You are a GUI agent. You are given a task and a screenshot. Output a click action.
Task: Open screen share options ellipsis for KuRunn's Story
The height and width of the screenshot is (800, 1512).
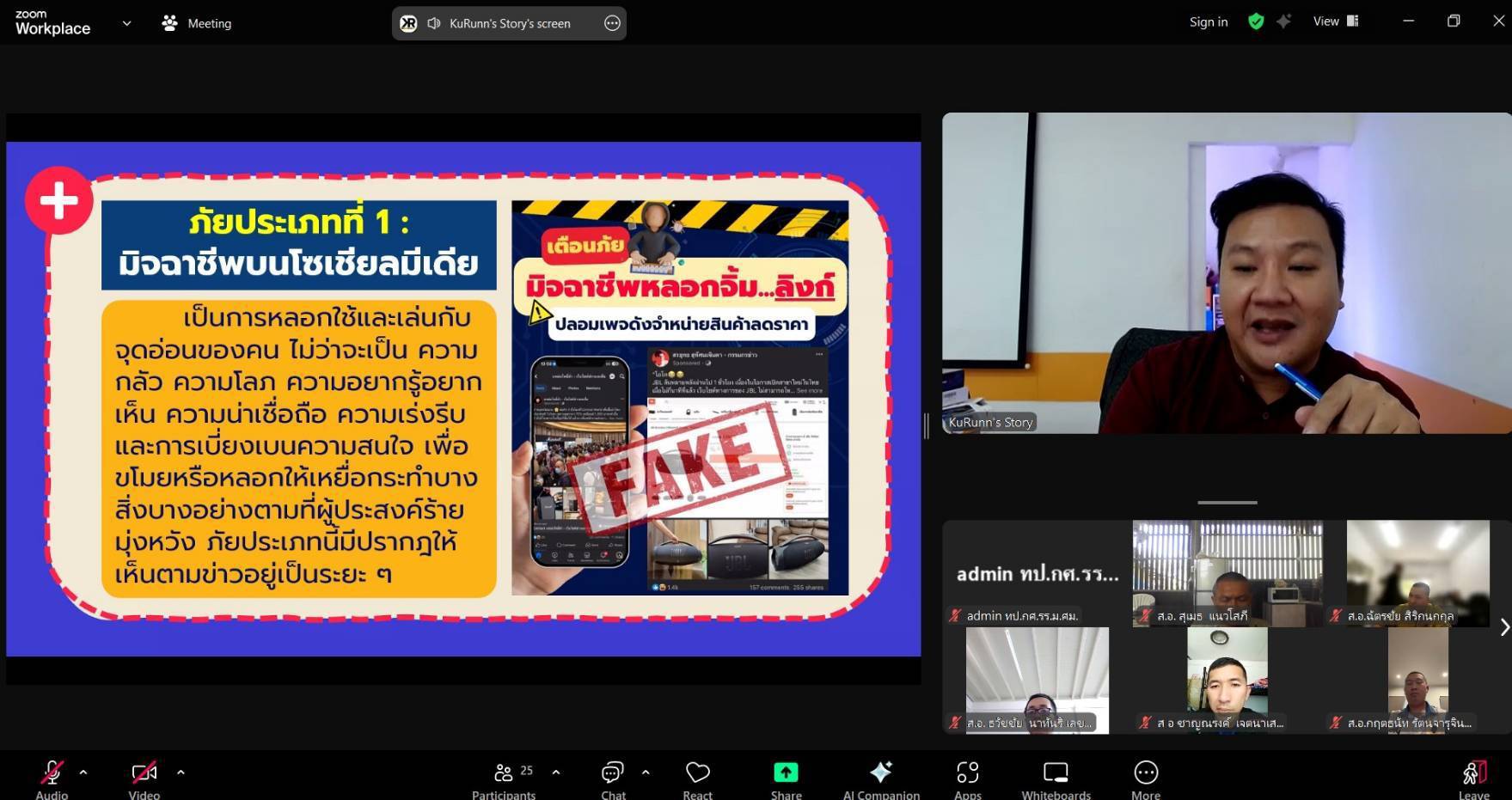612,23
